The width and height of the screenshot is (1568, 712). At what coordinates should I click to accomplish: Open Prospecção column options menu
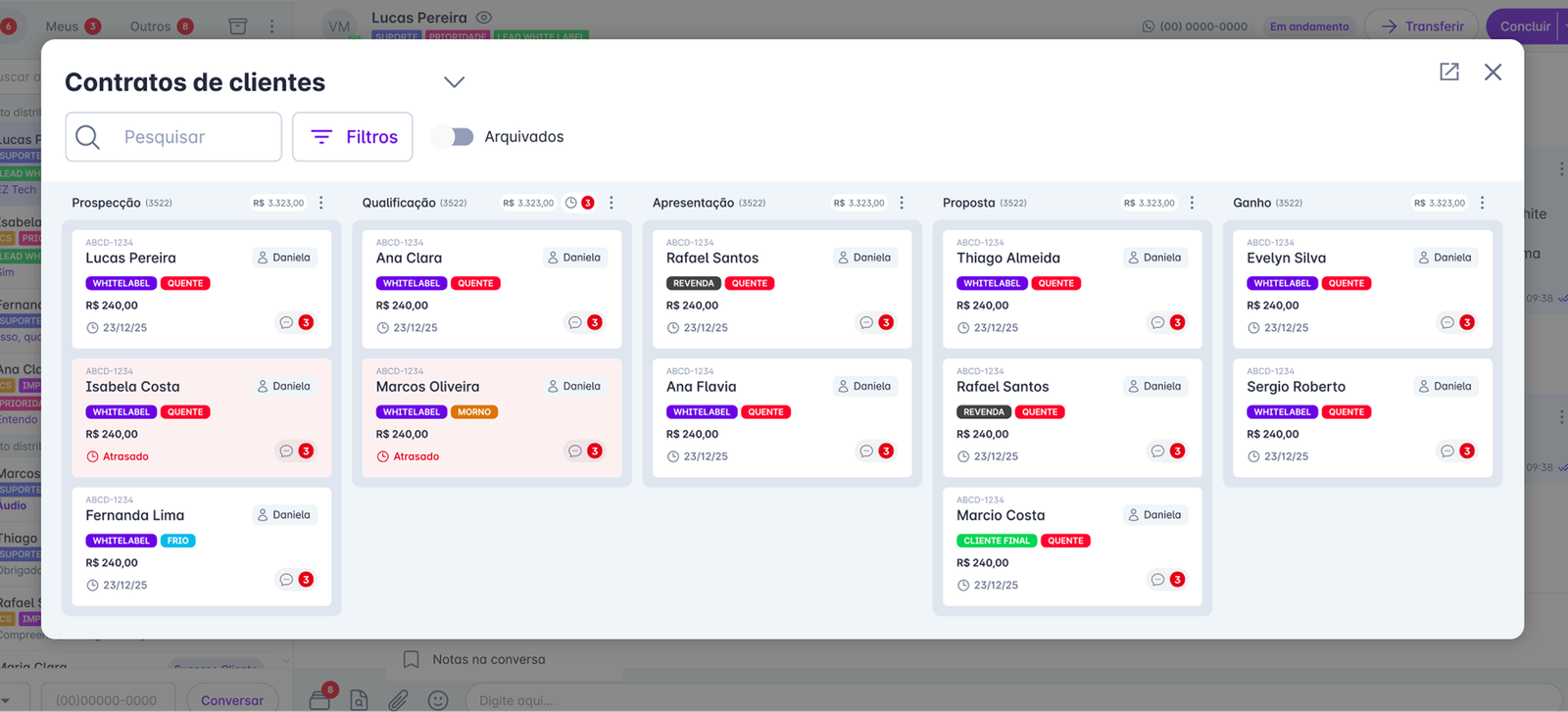(x=320, y=203)
